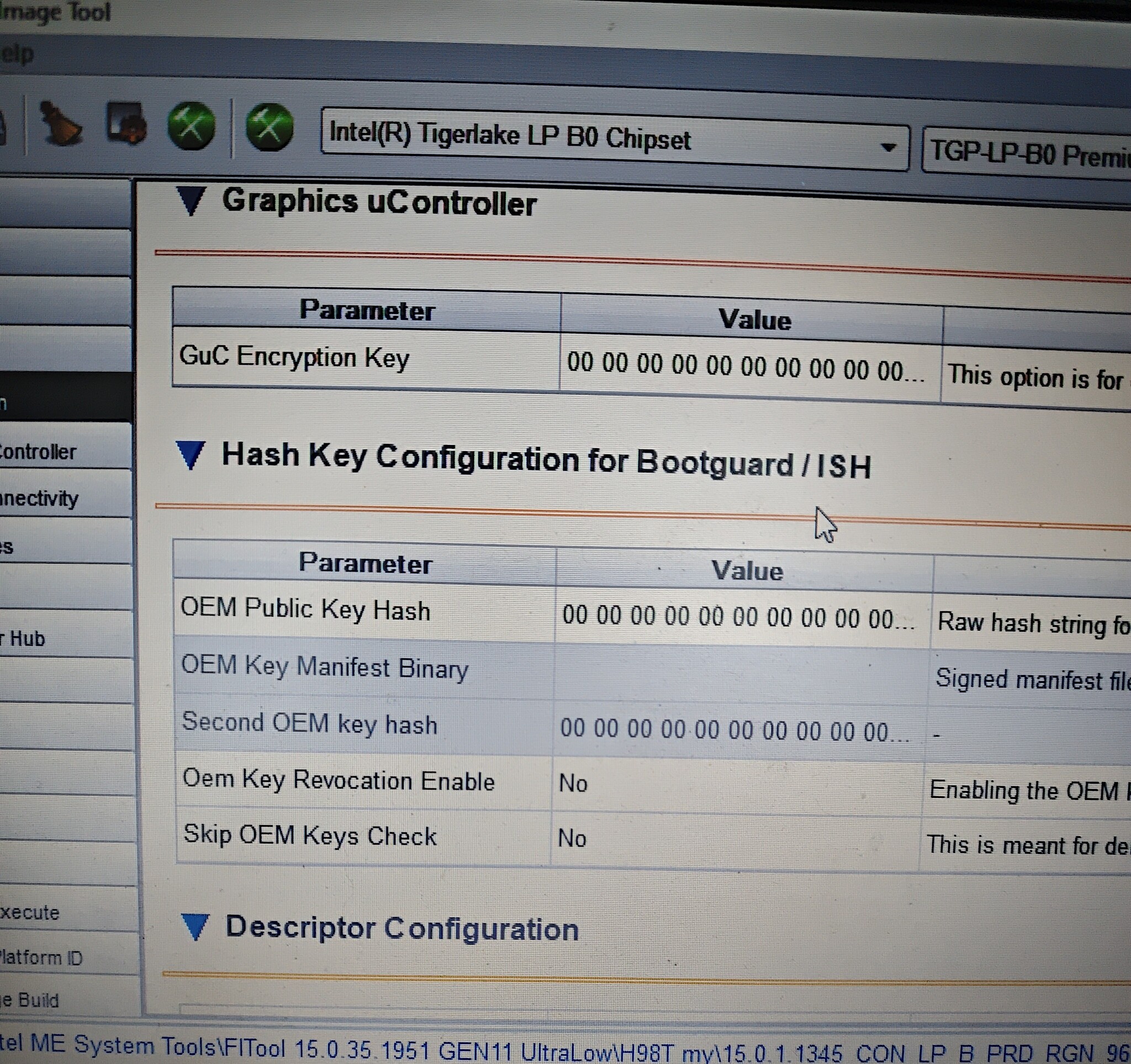Click the brush clean-up toolbar icon
Viewport: 1131px width, 1064px height.
click(x=61, y=123)
